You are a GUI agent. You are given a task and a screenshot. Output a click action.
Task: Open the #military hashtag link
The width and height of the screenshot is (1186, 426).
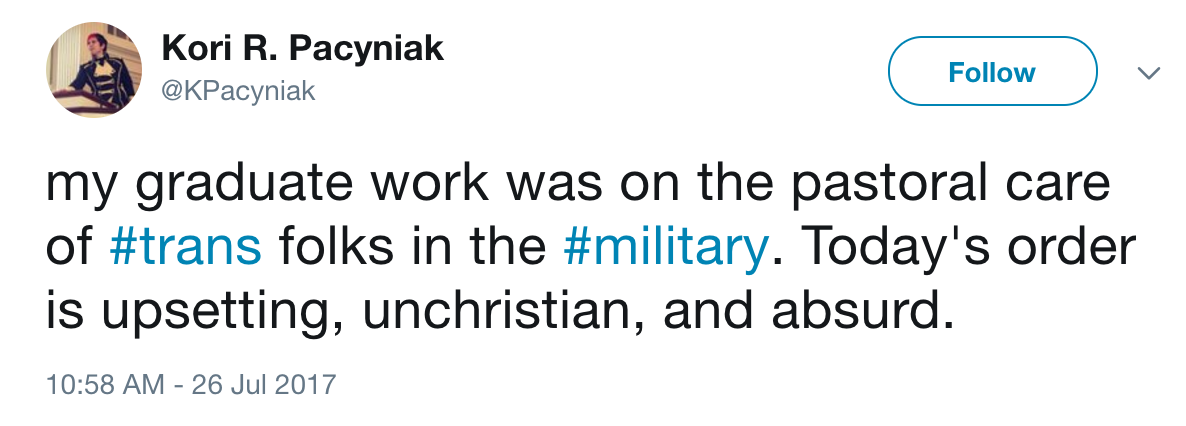pos(665,249)
